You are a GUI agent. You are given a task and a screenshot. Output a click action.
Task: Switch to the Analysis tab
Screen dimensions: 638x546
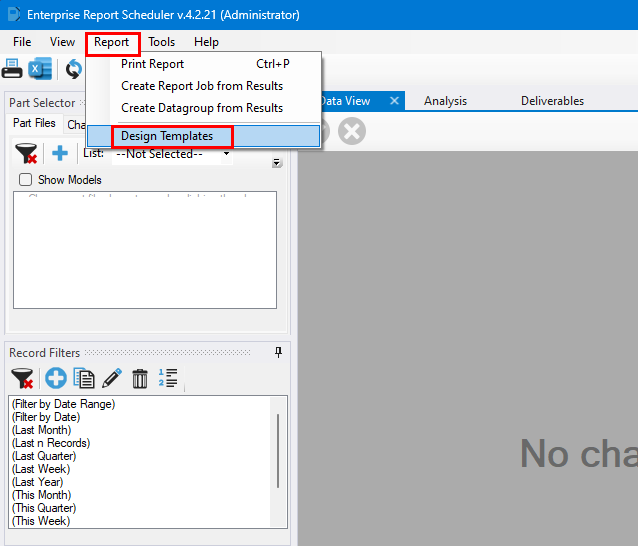445,101
